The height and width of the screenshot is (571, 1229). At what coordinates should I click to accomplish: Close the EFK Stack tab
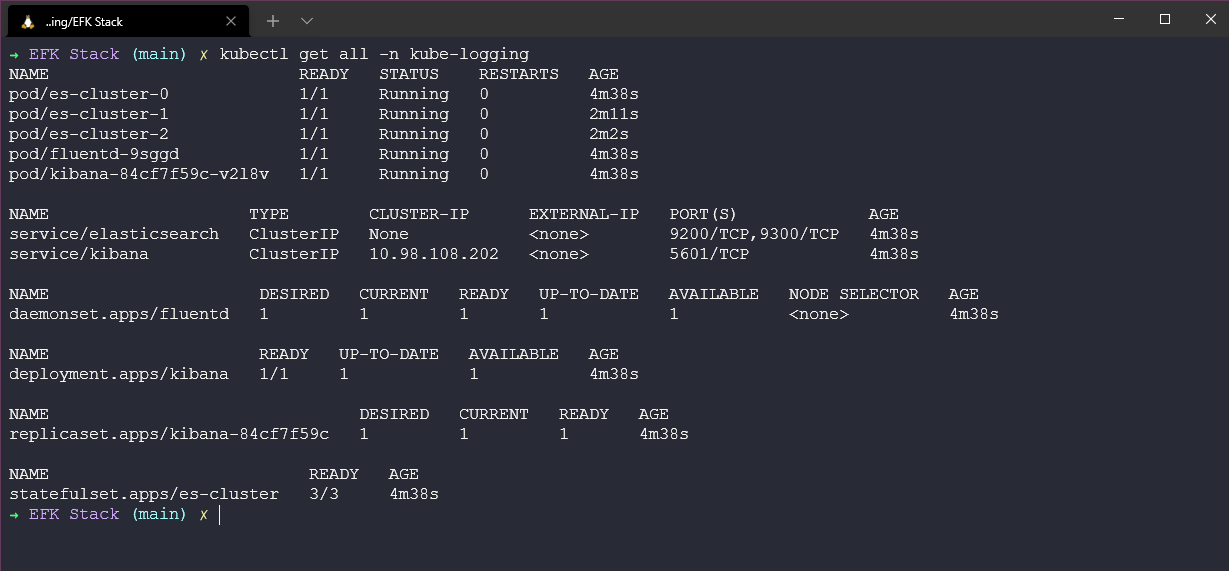233,21
